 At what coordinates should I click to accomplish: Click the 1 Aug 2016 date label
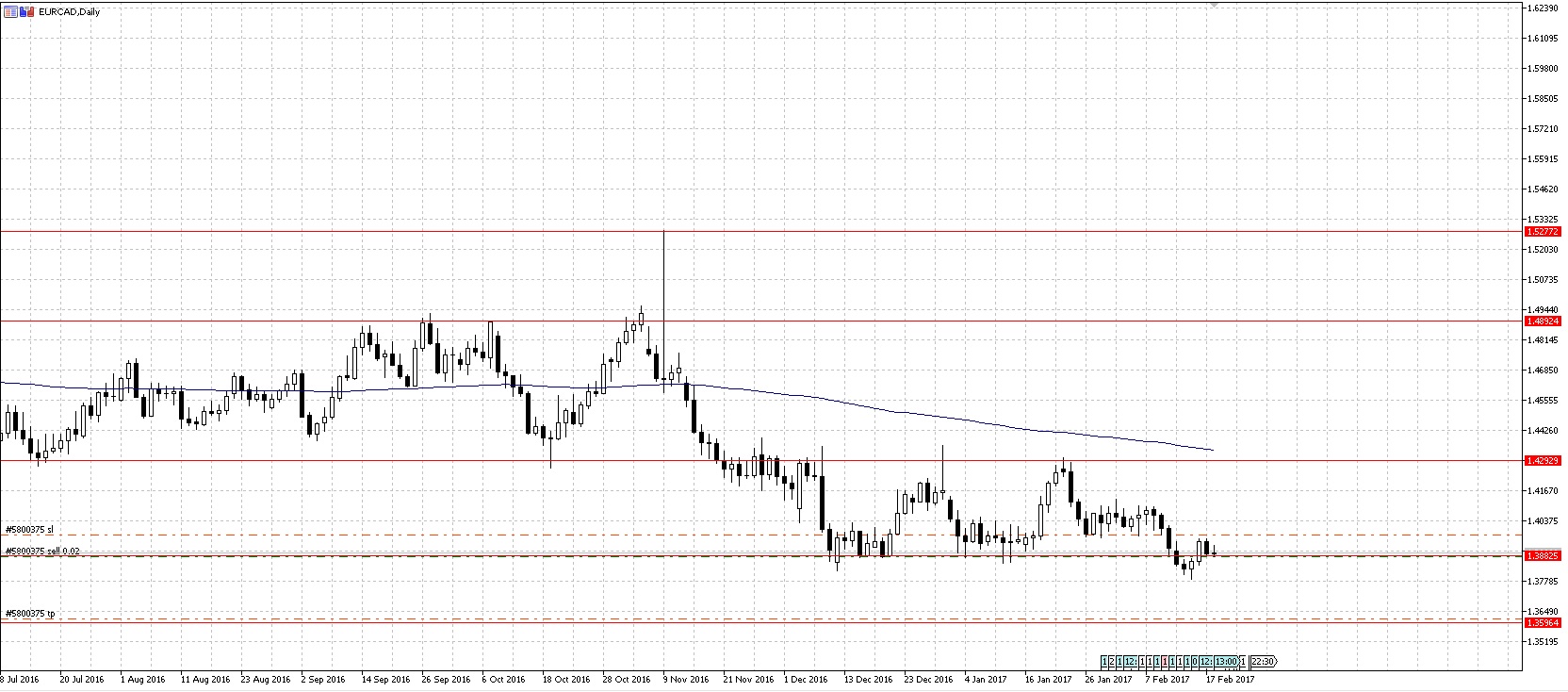pos(143,679)
